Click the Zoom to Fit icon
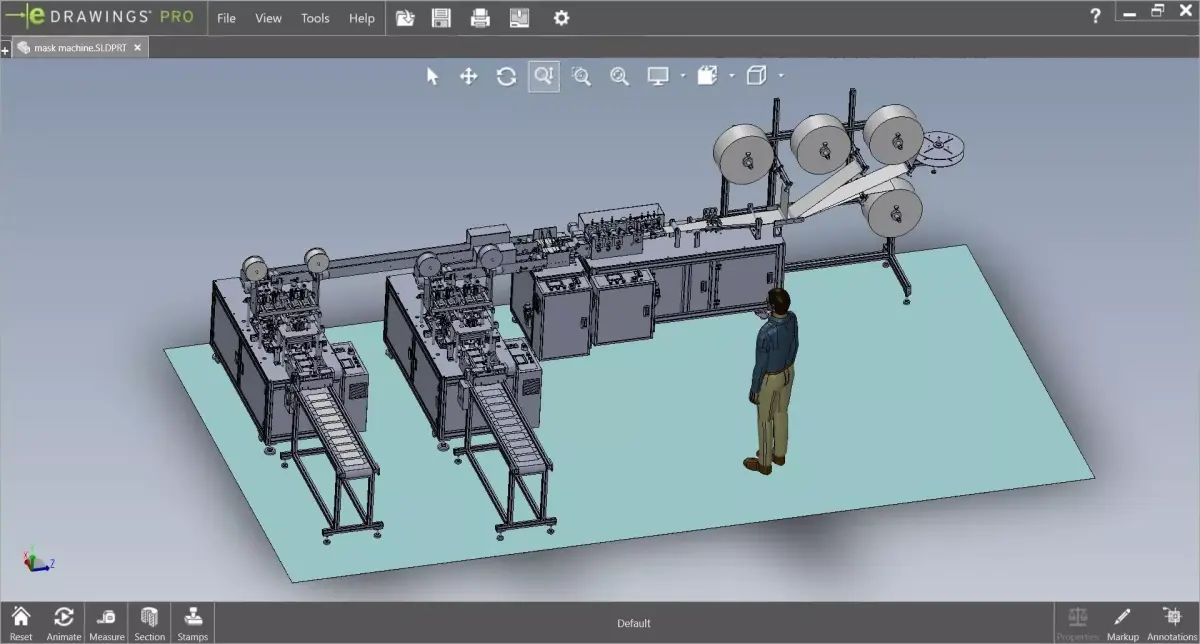The height and width of the screenshot is (644, 1200). coord(619,76)
